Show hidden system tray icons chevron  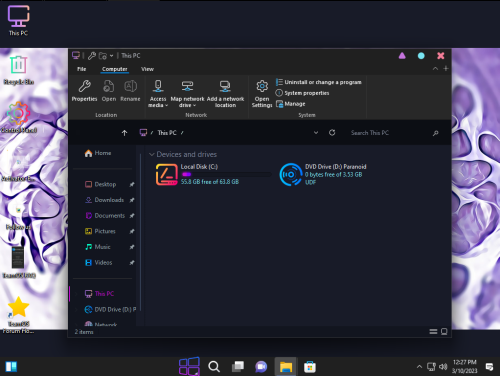tap(419, 367)
